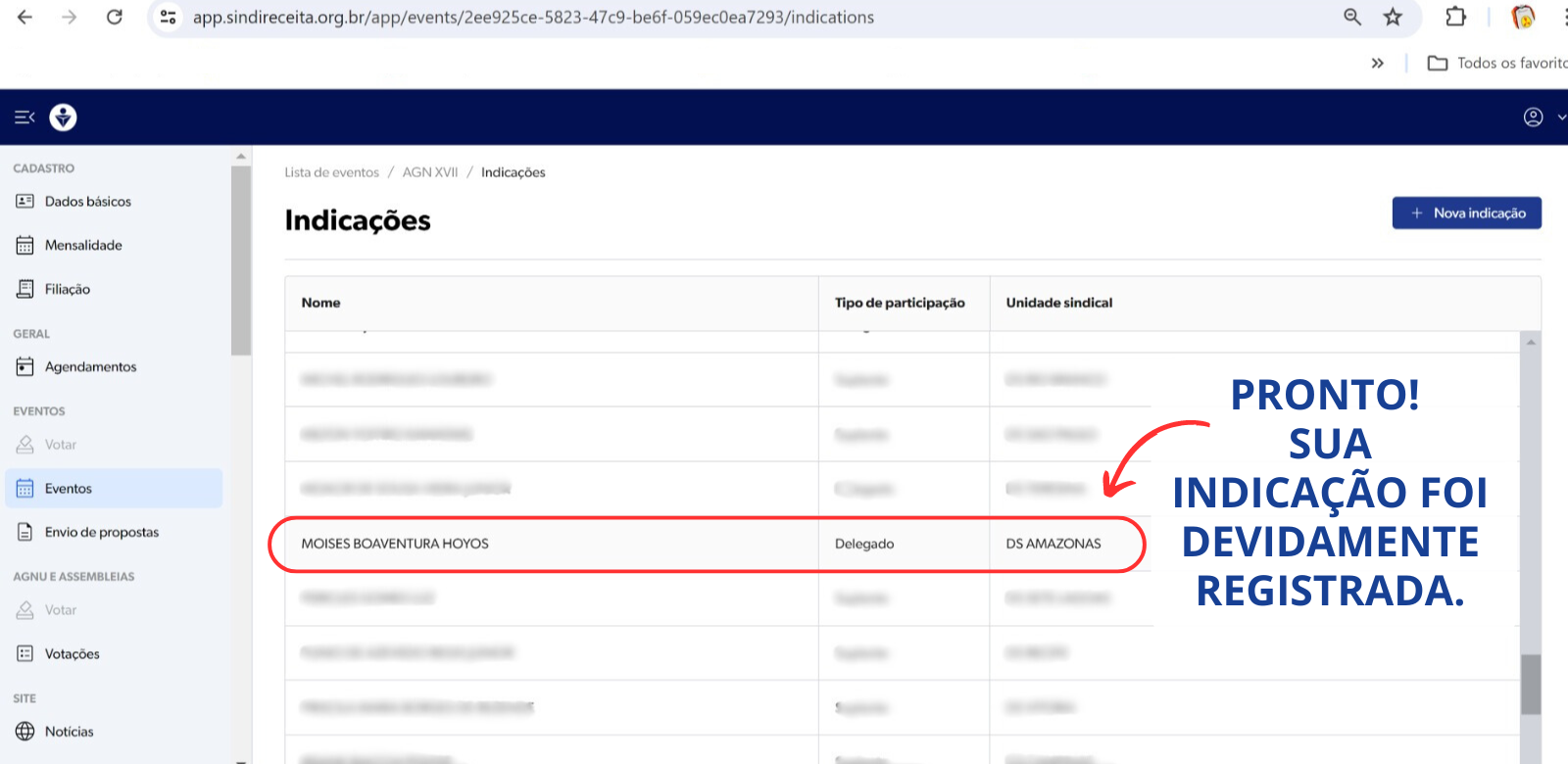Screen dimensions: 1568x764
Task: Go to Lista de eventos breadcrumb
Action: pos(331,172)
